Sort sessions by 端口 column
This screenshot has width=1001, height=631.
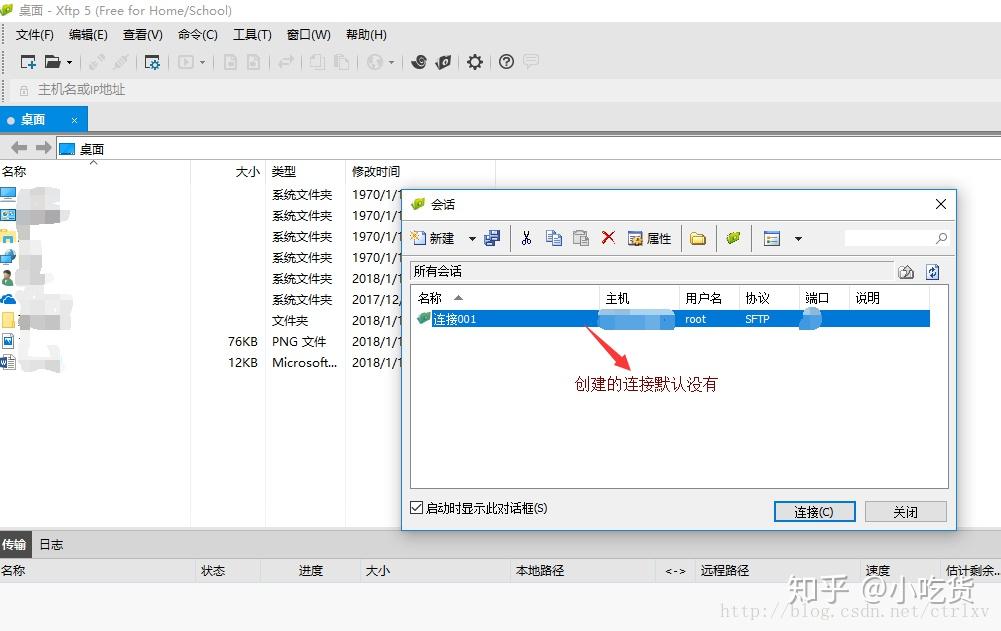coord(824,298)
